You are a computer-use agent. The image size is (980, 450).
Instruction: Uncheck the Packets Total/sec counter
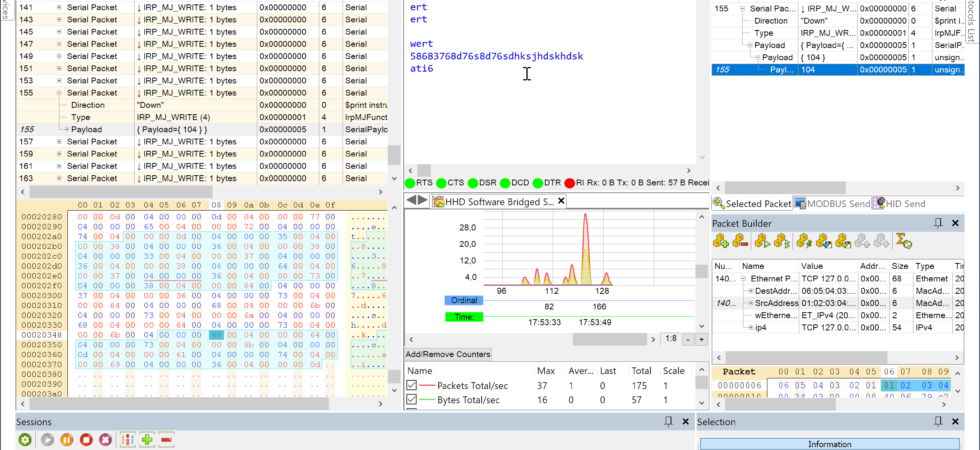coord(412,385)
